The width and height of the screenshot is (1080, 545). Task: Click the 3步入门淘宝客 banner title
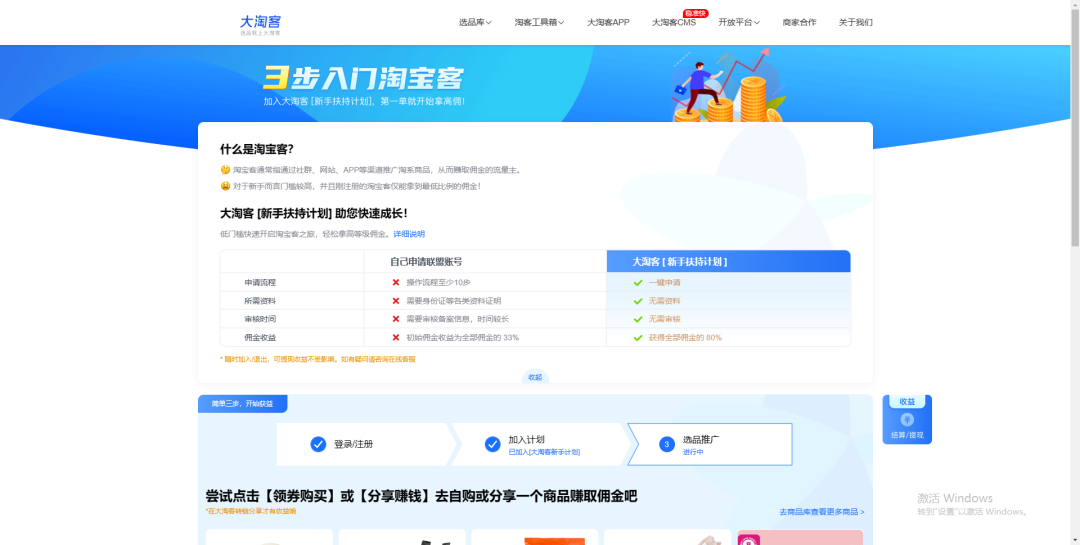(x=363, y=78)
